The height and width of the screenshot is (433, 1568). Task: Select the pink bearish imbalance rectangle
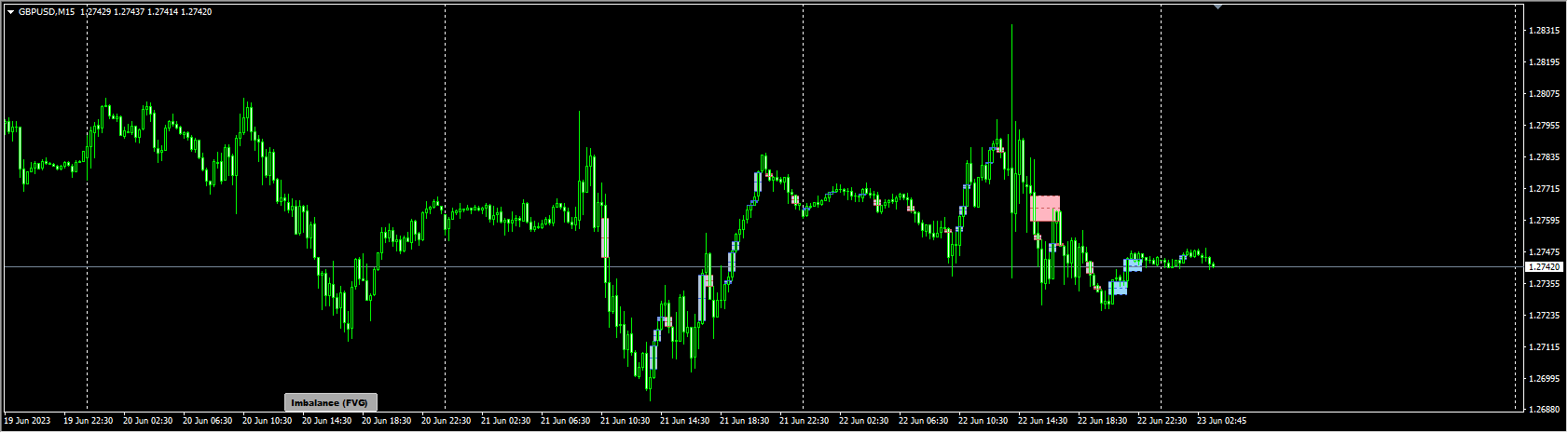coord(1045,209)
